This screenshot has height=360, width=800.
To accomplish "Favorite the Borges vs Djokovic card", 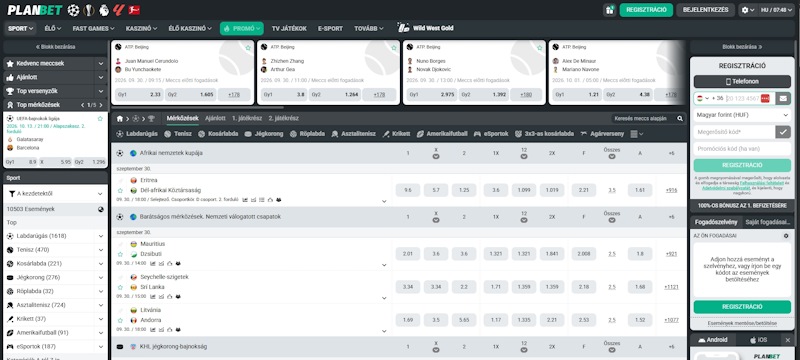I will click(x=540, y=47).
